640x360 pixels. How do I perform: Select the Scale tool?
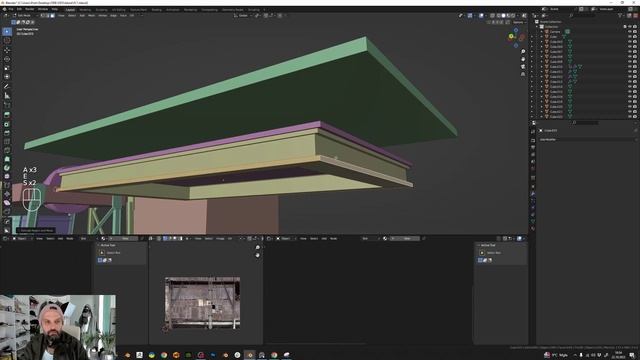pos(7,68)
